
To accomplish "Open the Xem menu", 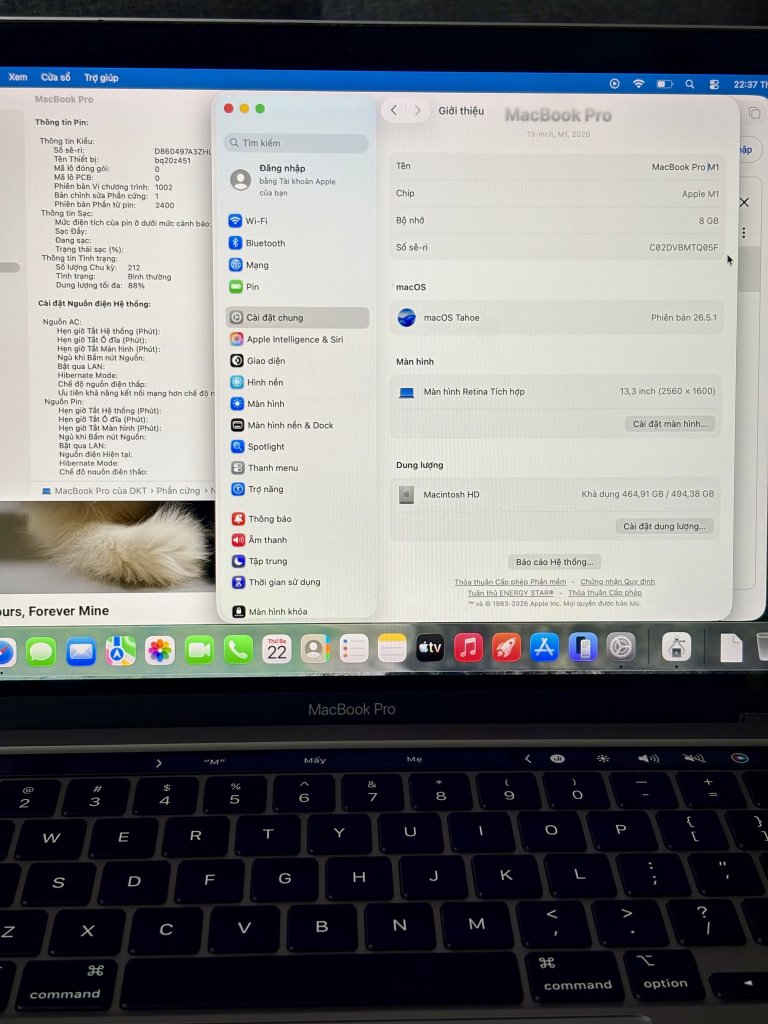I will tap(18, 77).
